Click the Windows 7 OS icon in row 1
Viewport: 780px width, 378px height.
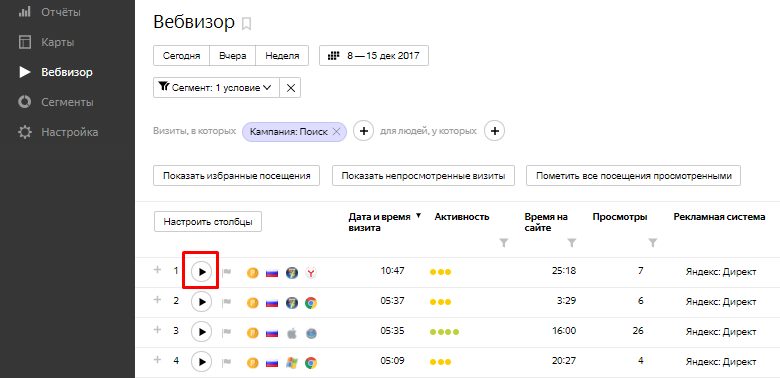point(292,273)
